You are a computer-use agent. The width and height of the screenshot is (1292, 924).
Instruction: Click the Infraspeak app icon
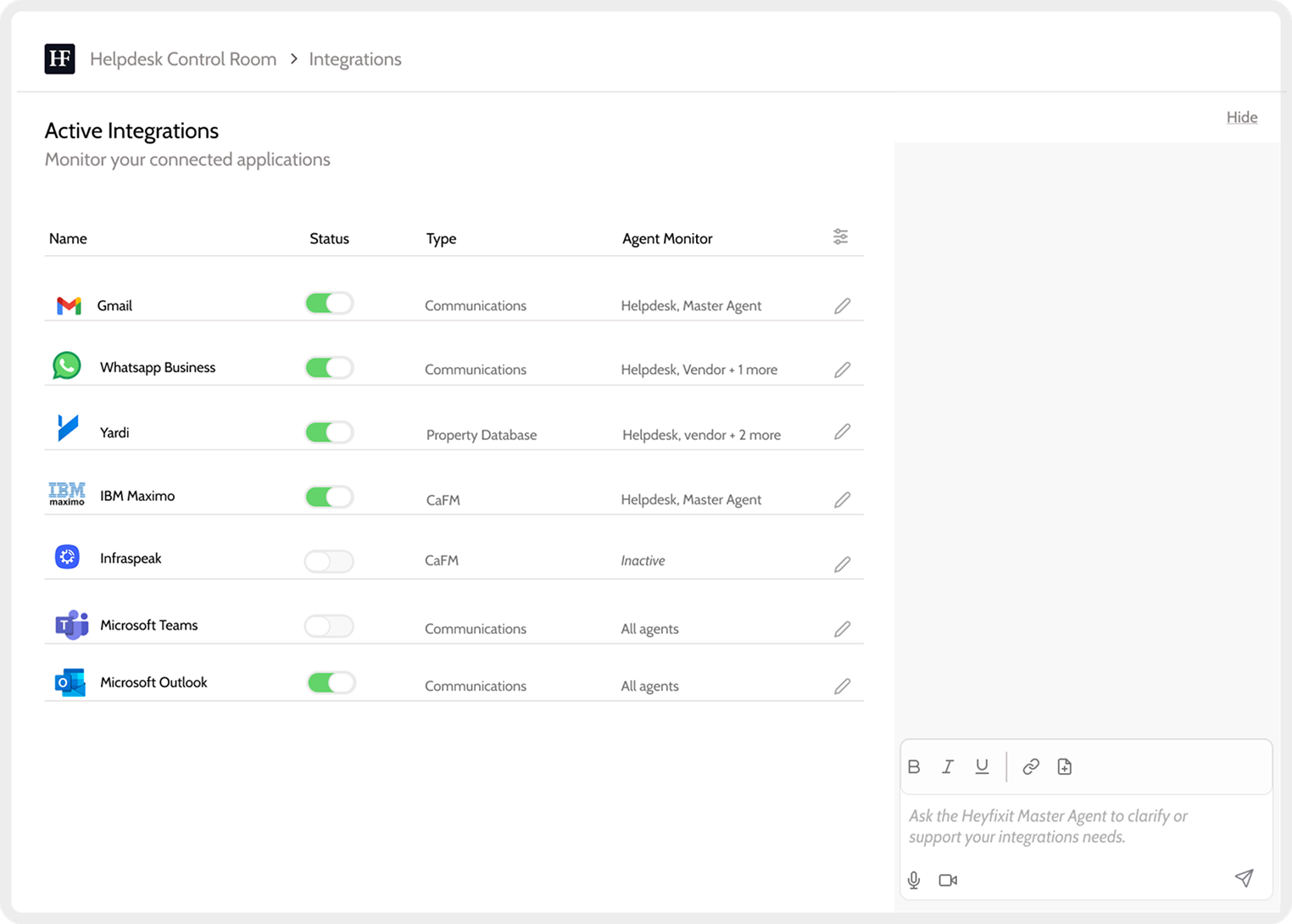pyautogui.click(x=67, y=557)
